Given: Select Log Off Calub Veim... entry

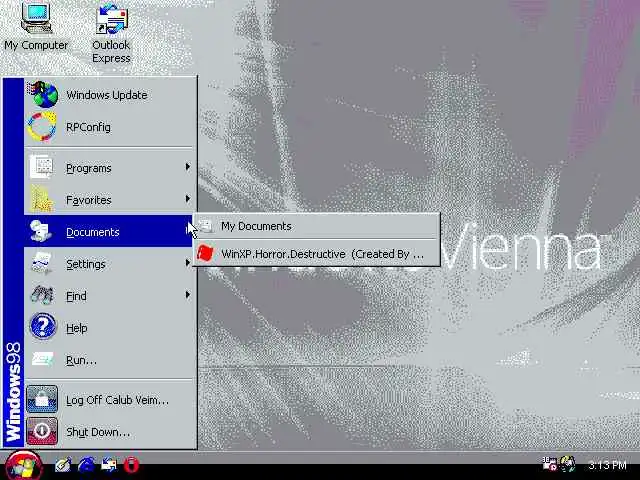Looking at the screenshot, I should pyautogui.click(x=109, y=400).
